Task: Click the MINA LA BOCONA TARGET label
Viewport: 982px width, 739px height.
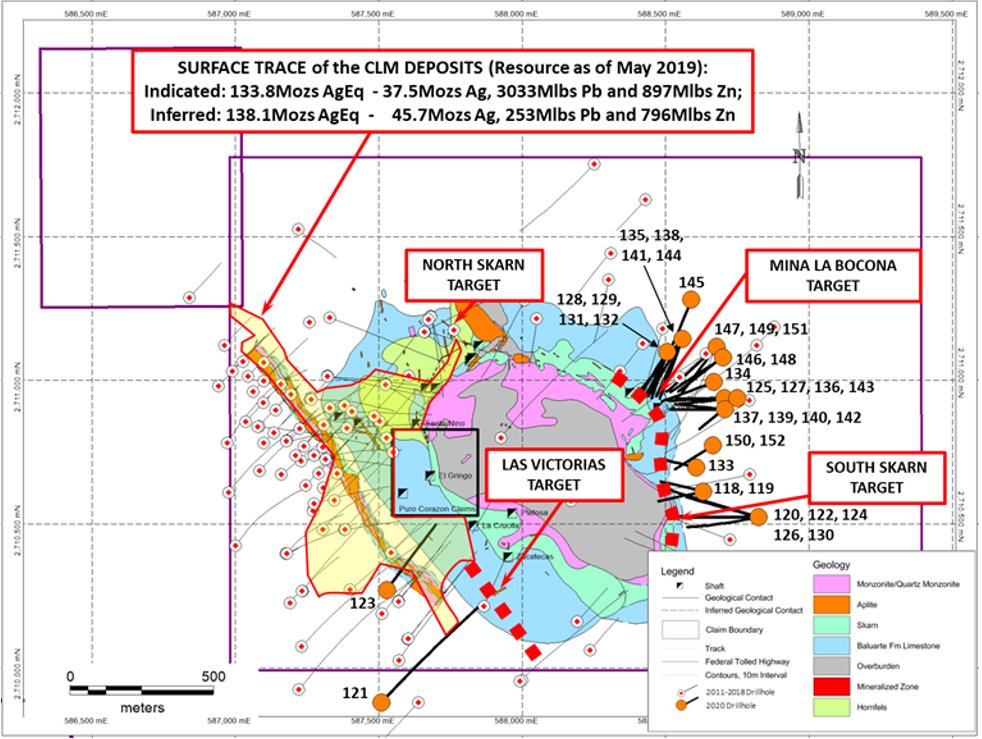Action: click(x=831, y=276)
